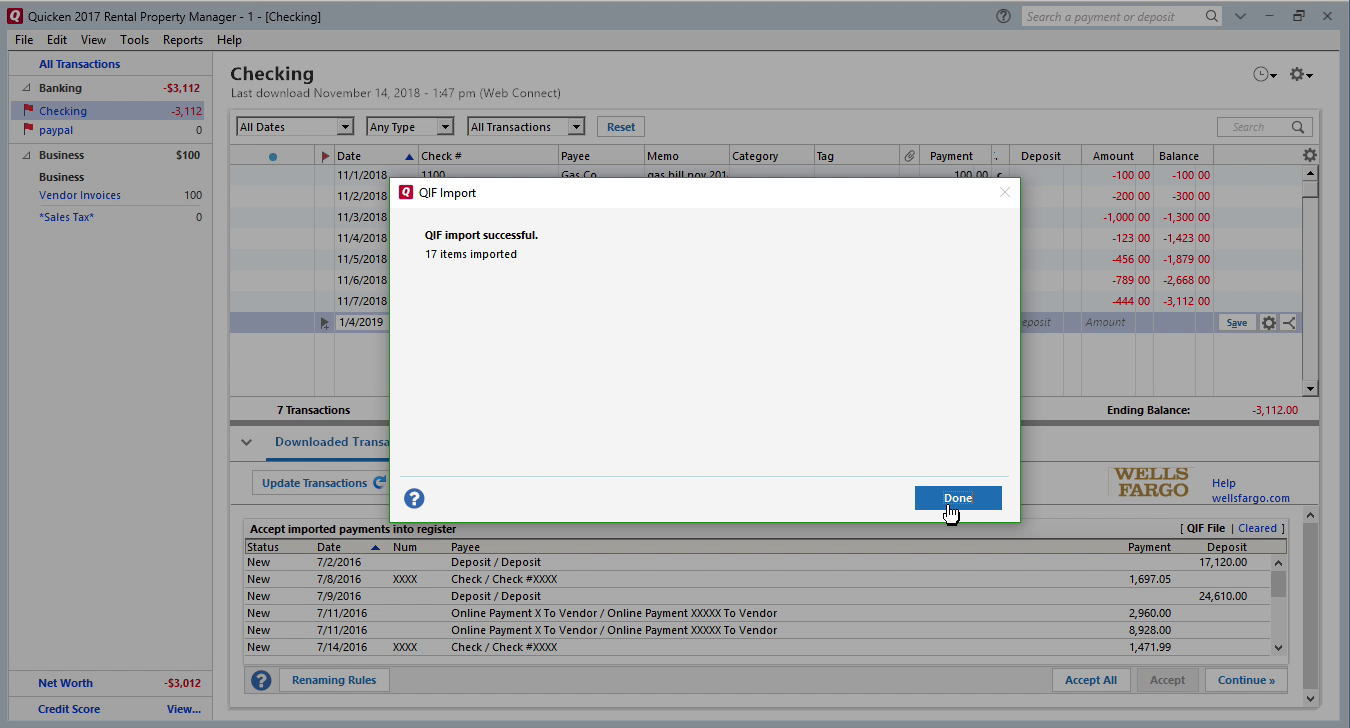Image resolution: width=1350 pixels, height=728 pixels.
Task: Open the Help menu
Action: (229, 40)
